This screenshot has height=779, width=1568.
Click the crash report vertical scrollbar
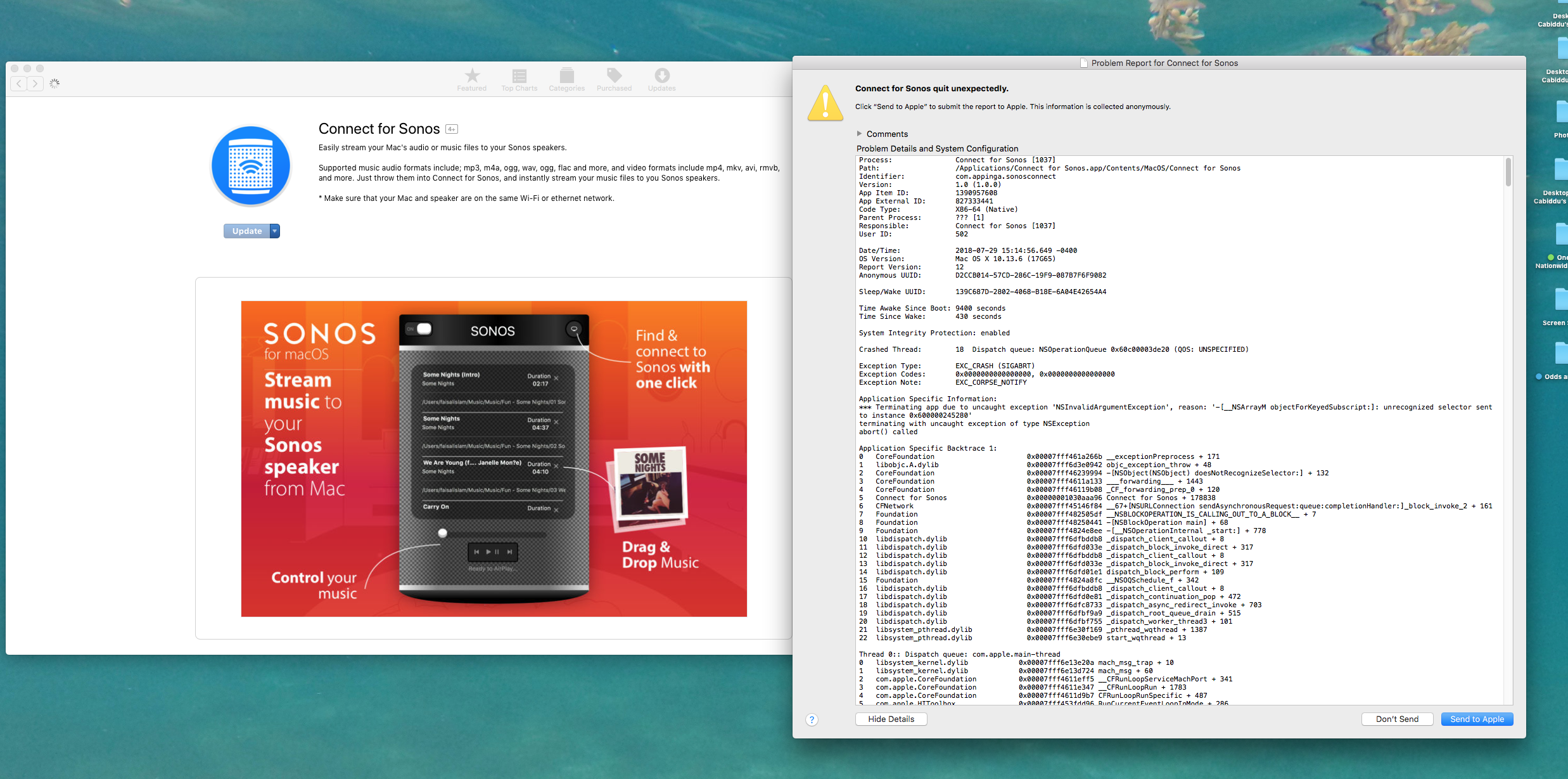pos(1508,172)
